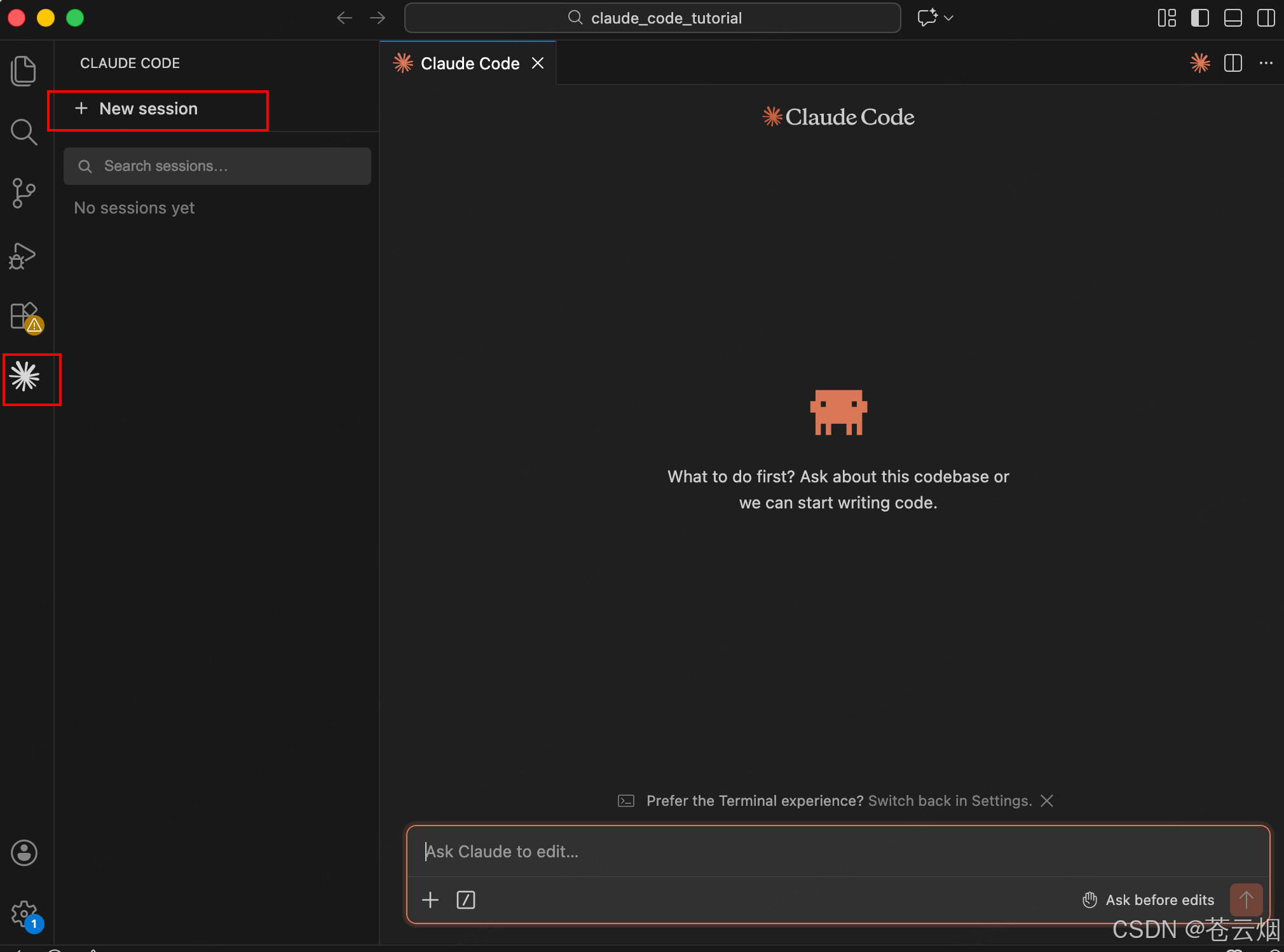Expand the chat dropdown chevron in title bar
This screenshot has height=952, width=1284.
click(x=949, y=18)
